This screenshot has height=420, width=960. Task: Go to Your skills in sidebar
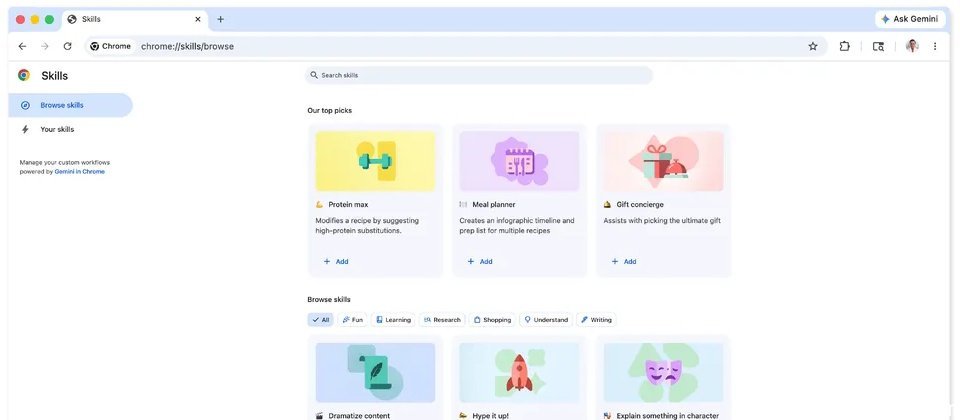pos(57,129)
